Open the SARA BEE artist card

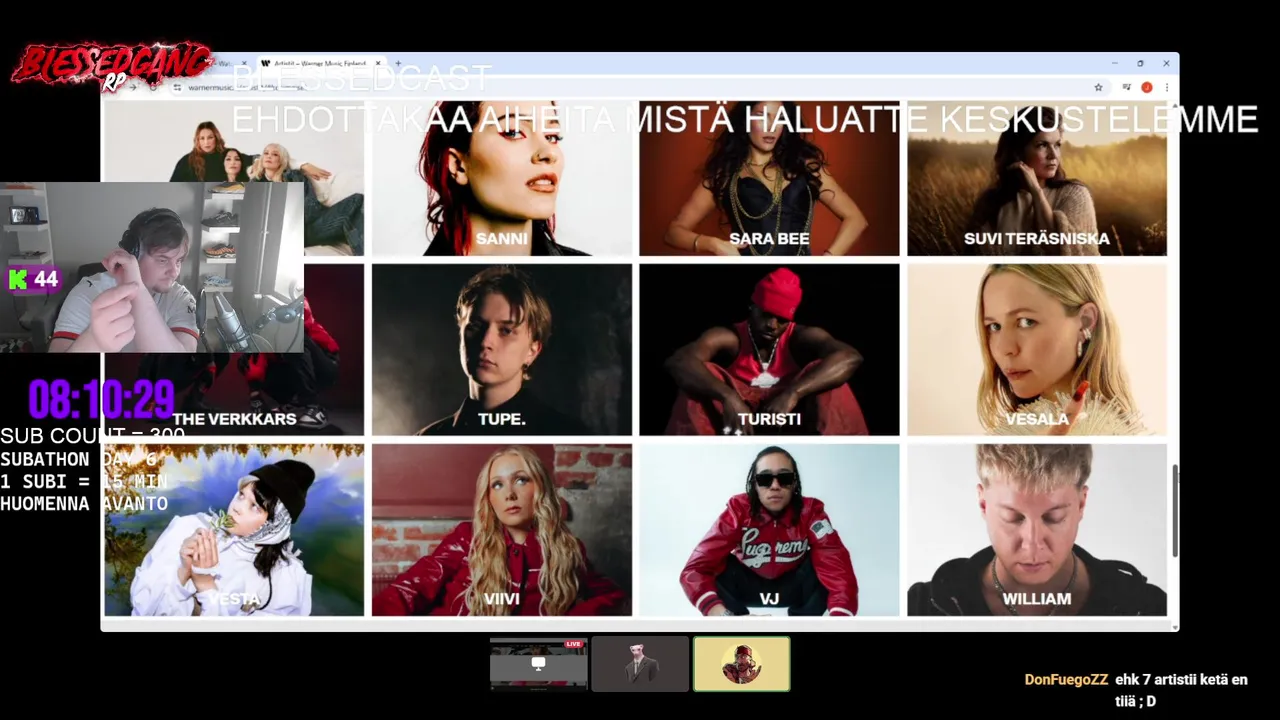coord(769,178)
